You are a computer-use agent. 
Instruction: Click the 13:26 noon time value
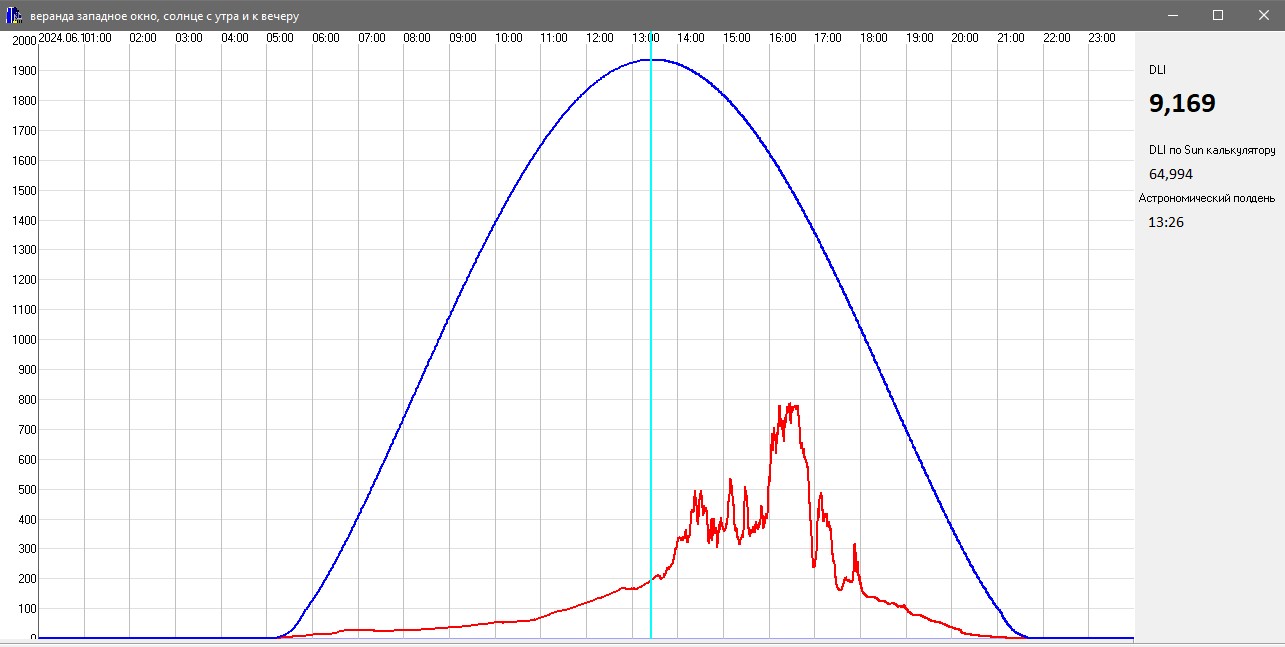pyautogui.click(x=1166, y=222)
